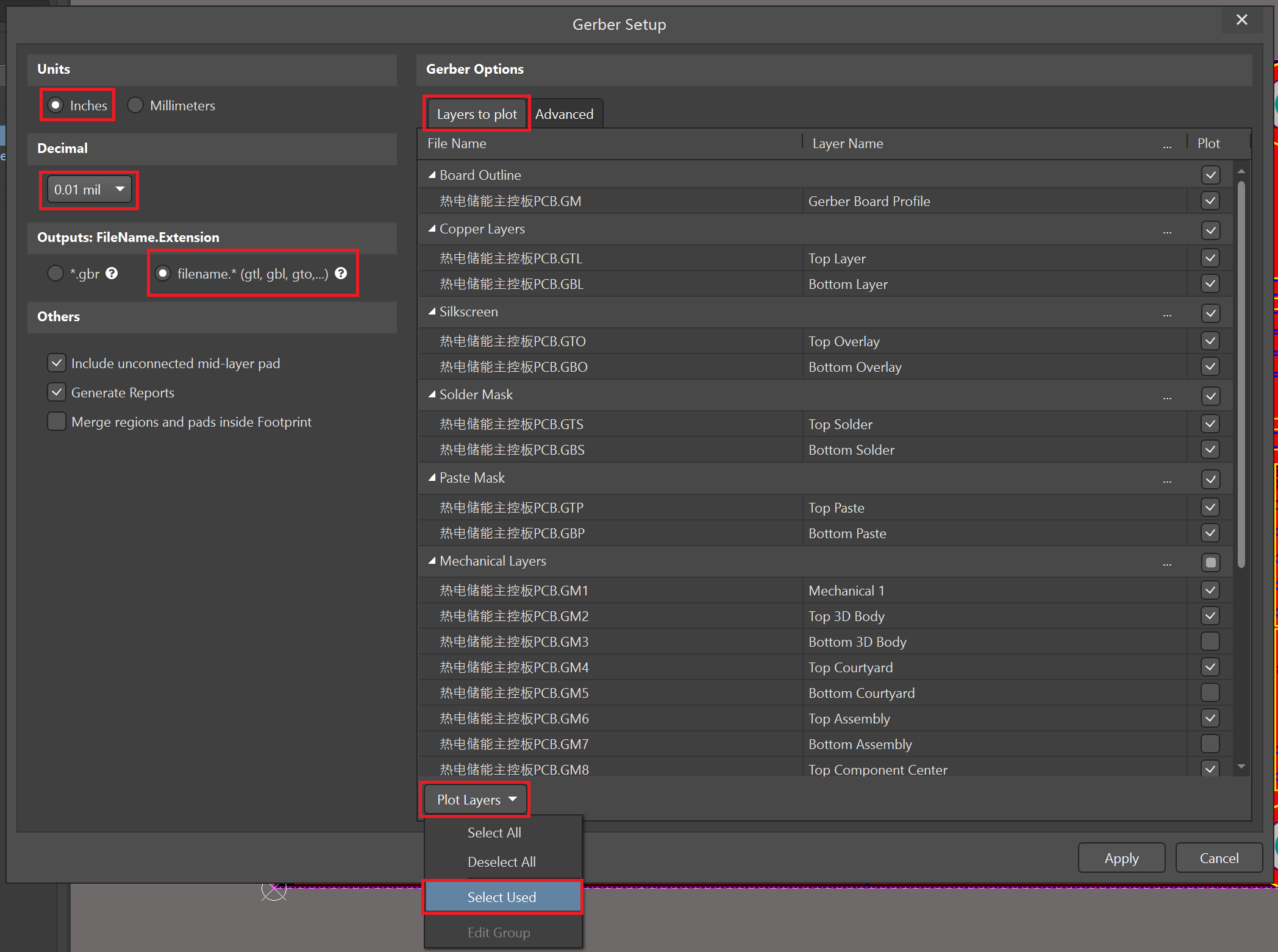Viewport: 1278px width, 952px height.
Task: Switch to the Advanced tab
Action: 564,114
